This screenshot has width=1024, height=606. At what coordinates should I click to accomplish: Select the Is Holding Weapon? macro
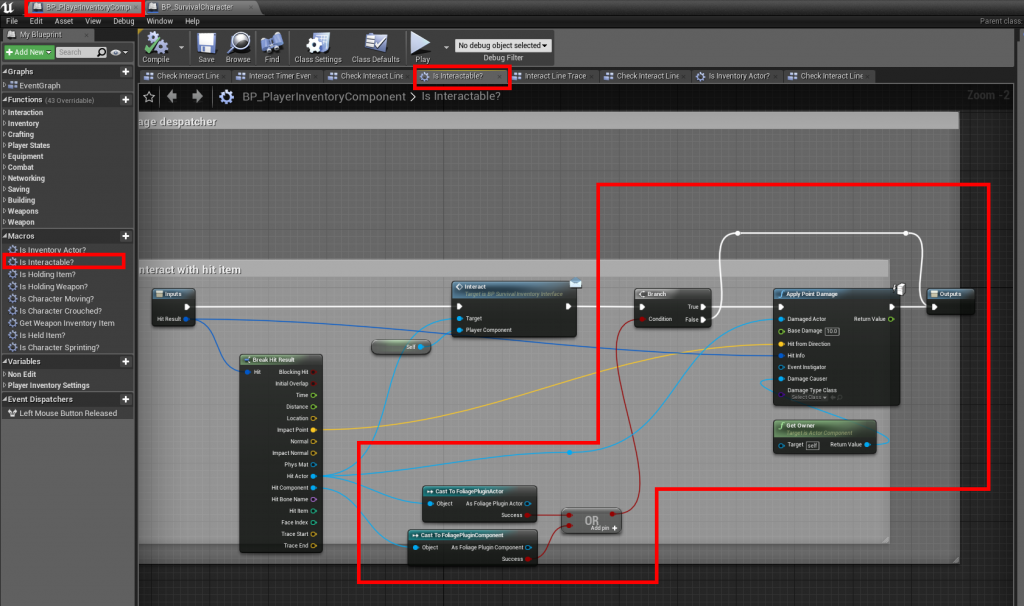tap(53, 287)
